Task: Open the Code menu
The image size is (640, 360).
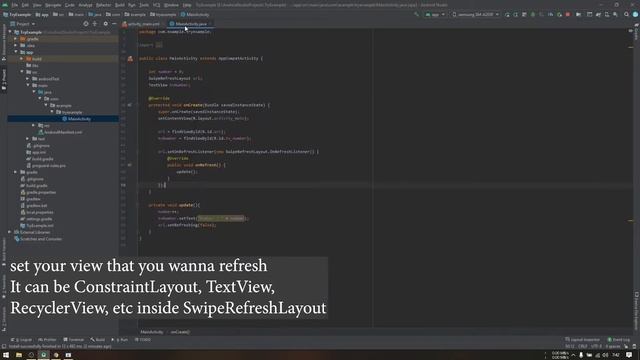Action: coord(70,5)
